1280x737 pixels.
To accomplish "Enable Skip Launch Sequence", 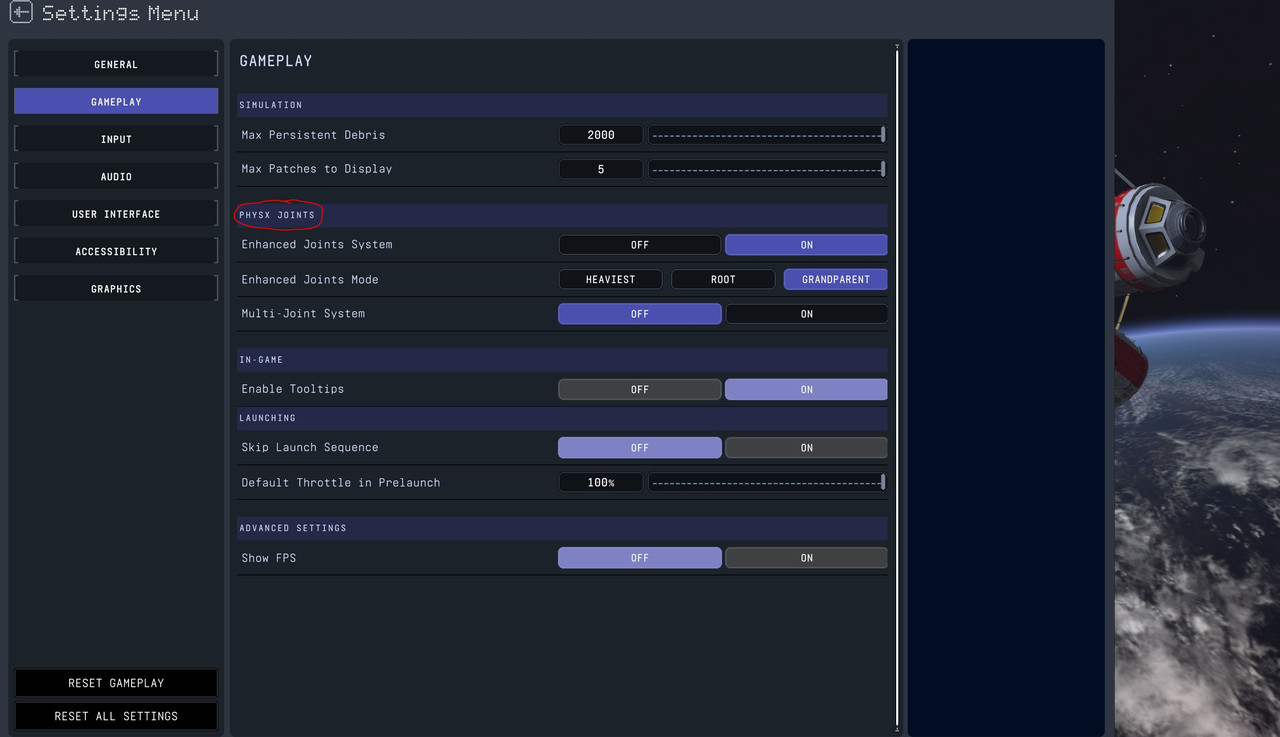I will [805, 447].
